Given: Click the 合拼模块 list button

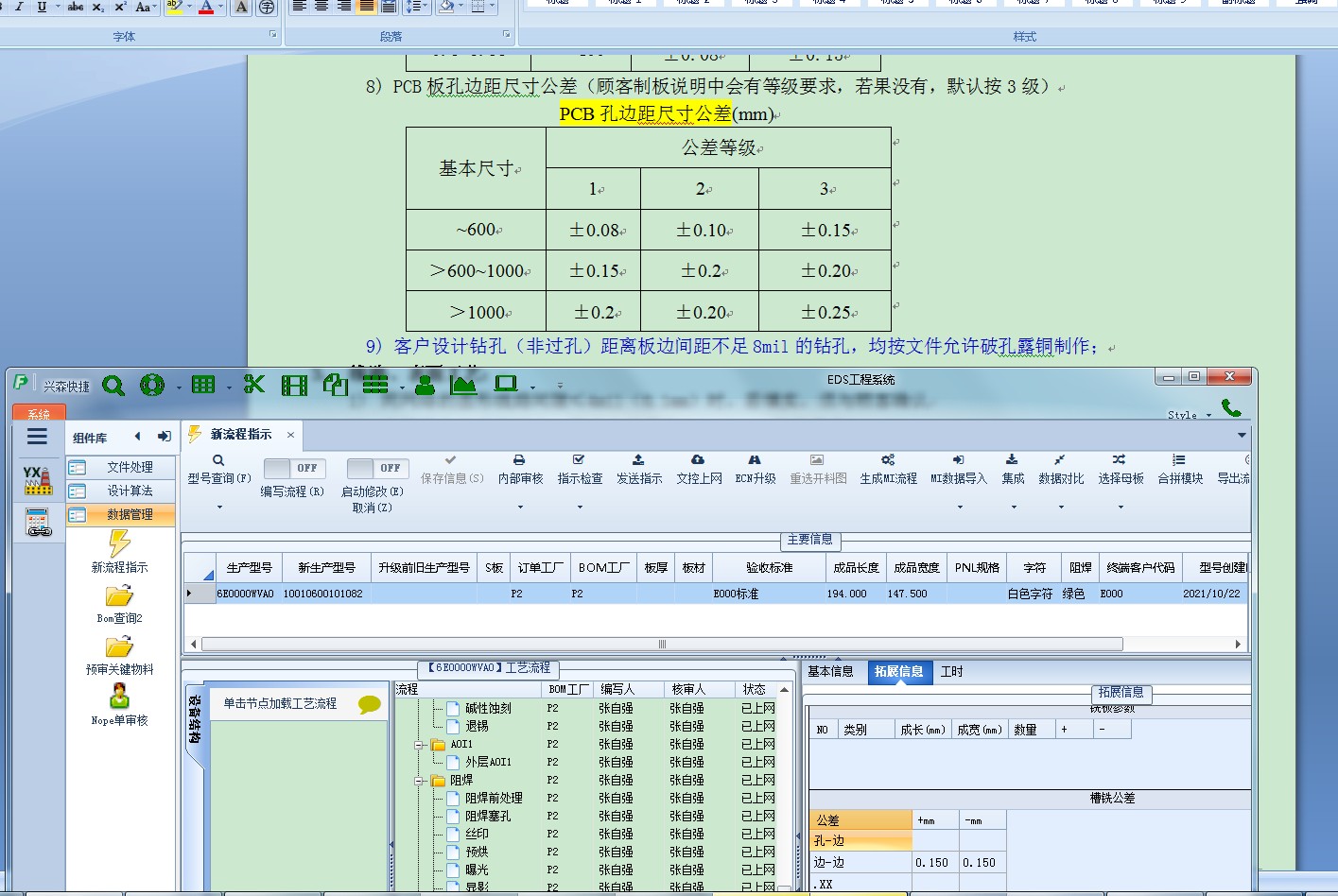Looking at the screenshot, I should click(1180, 470).
